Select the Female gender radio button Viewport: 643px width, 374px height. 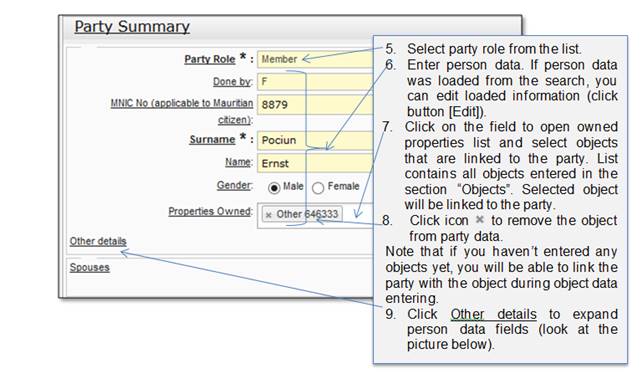[x=318, y=188]
